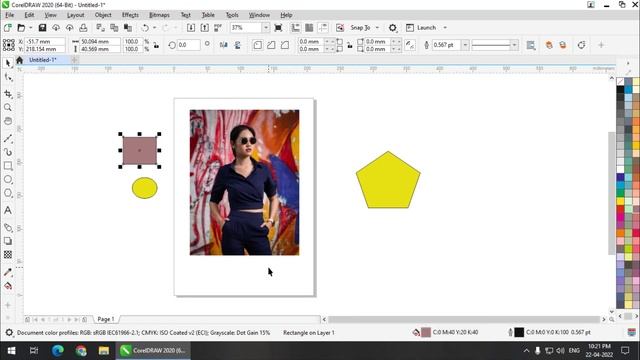This screenshot has height=360, width=640.
Task: Click the Export icon
Action: 204,28
